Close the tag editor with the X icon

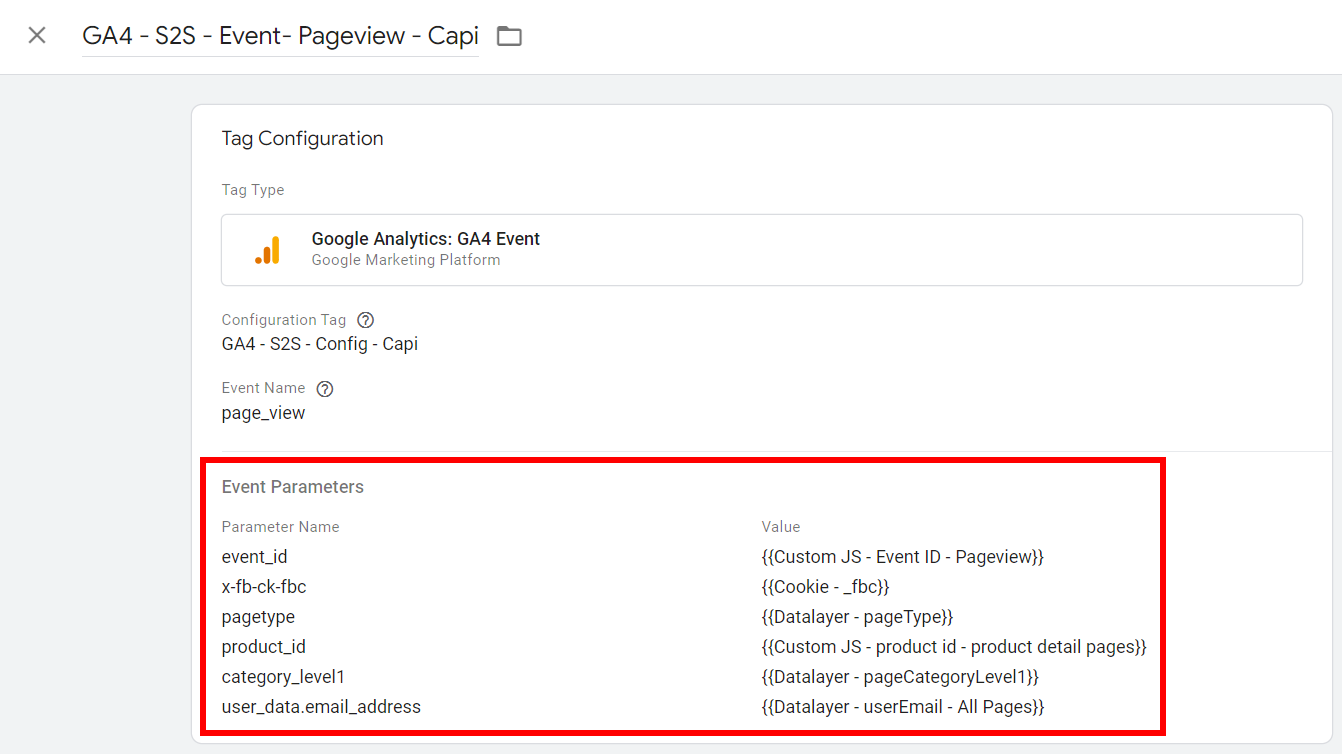pos(37,36)
